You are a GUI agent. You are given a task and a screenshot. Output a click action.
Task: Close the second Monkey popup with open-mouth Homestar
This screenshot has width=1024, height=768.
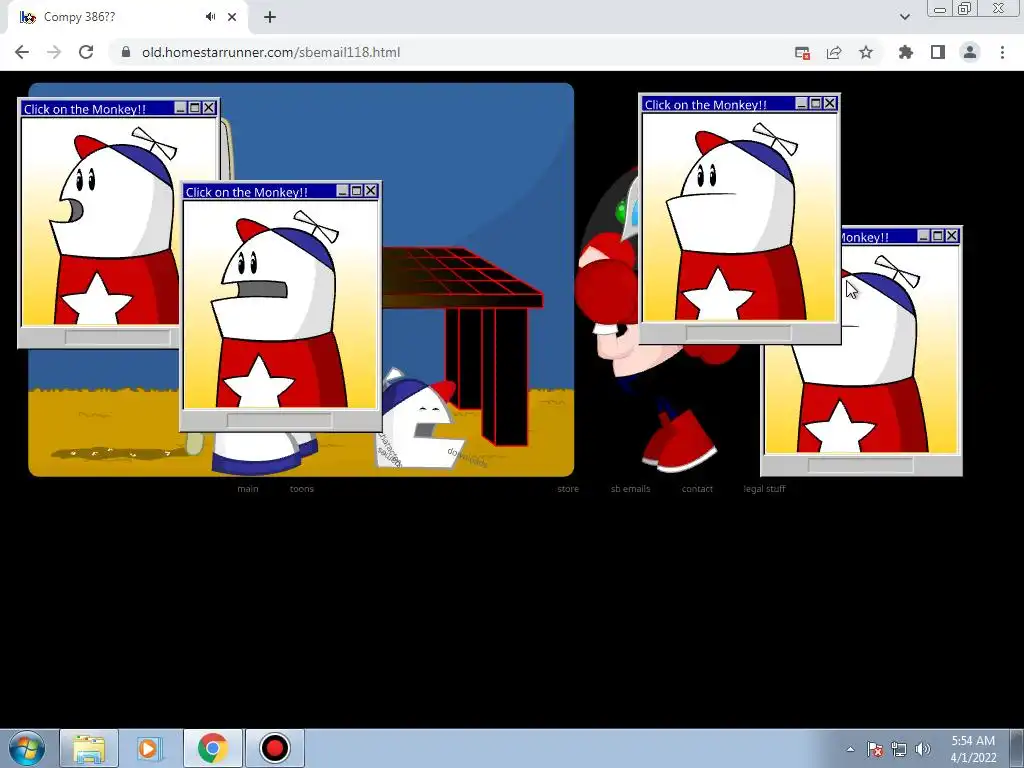click(371, 191)
